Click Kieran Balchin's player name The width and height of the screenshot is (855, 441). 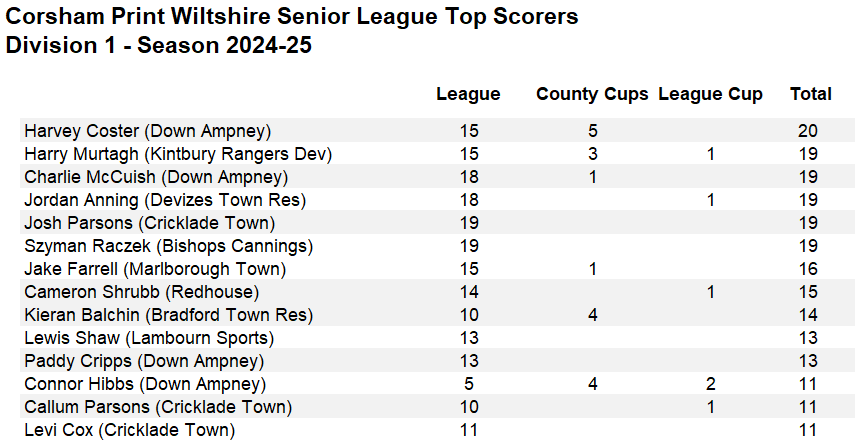click(169, 315)
